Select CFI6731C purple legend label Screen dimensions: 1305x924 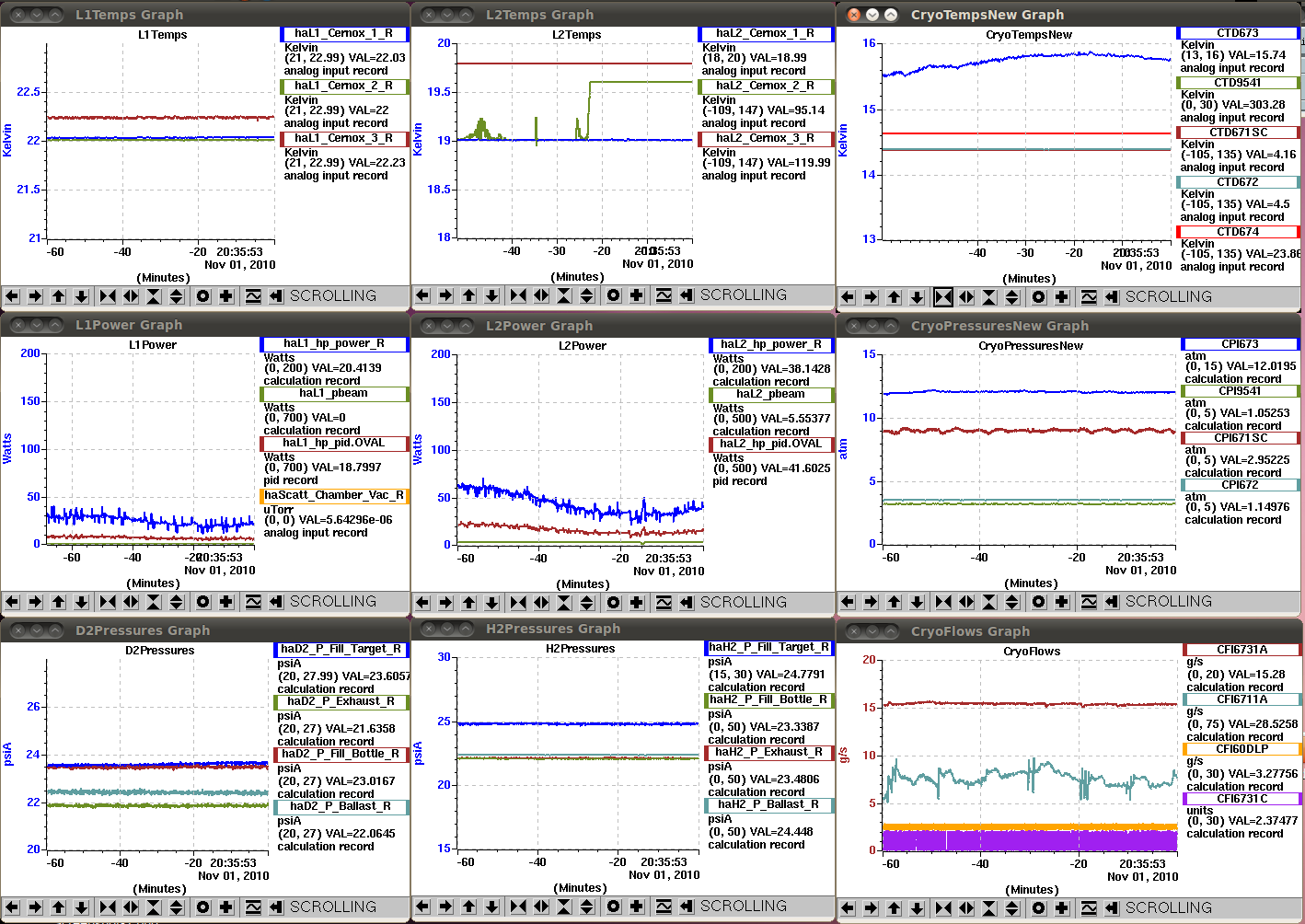1242,799
